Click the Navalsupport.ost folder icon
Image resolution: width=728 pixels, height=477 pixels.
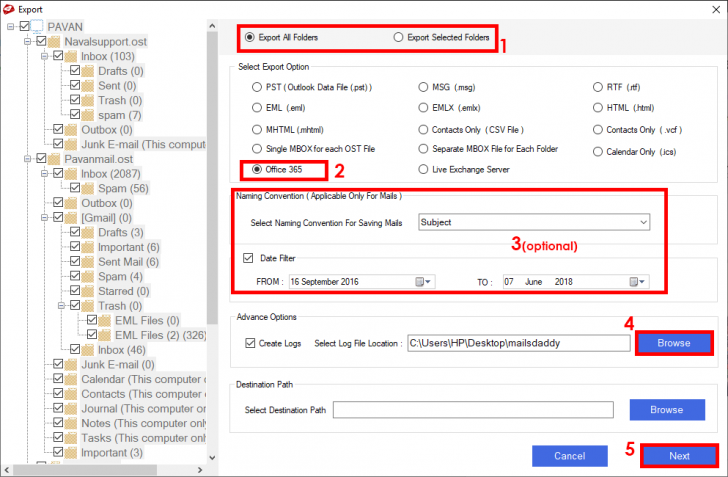[54, 42]
